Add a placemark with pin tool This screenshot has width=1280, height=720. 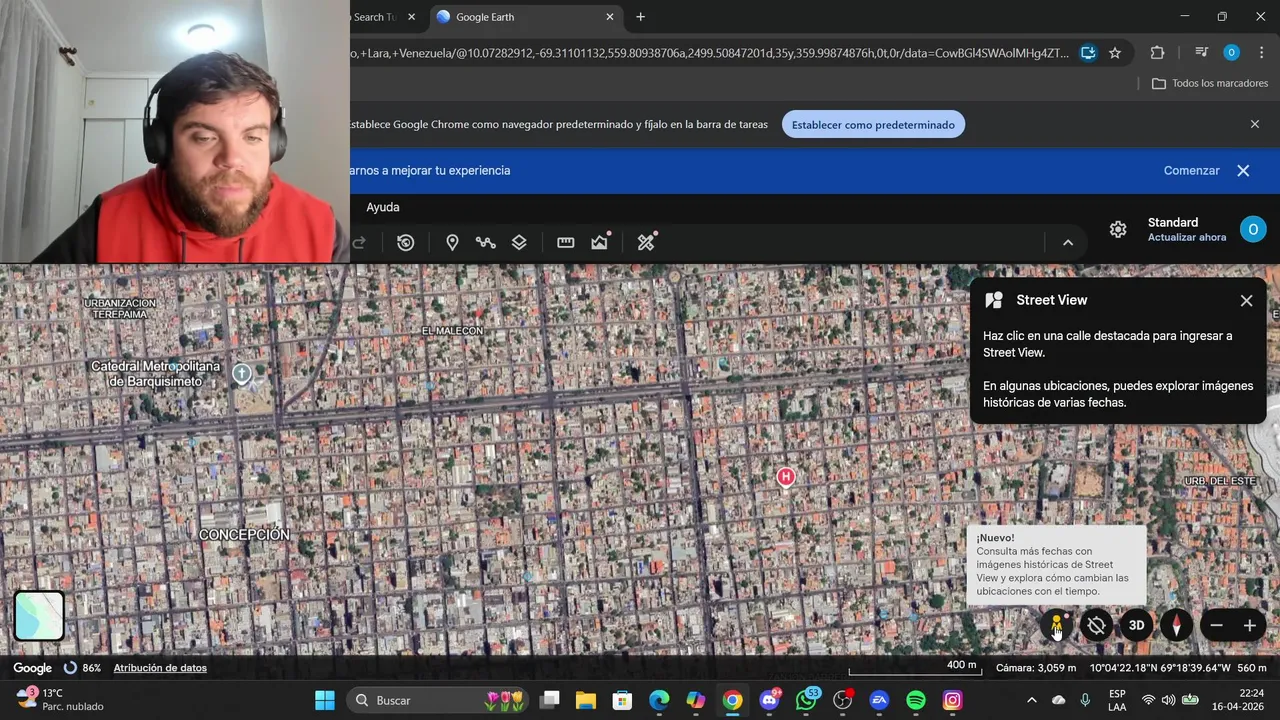[x=452, y=242]
